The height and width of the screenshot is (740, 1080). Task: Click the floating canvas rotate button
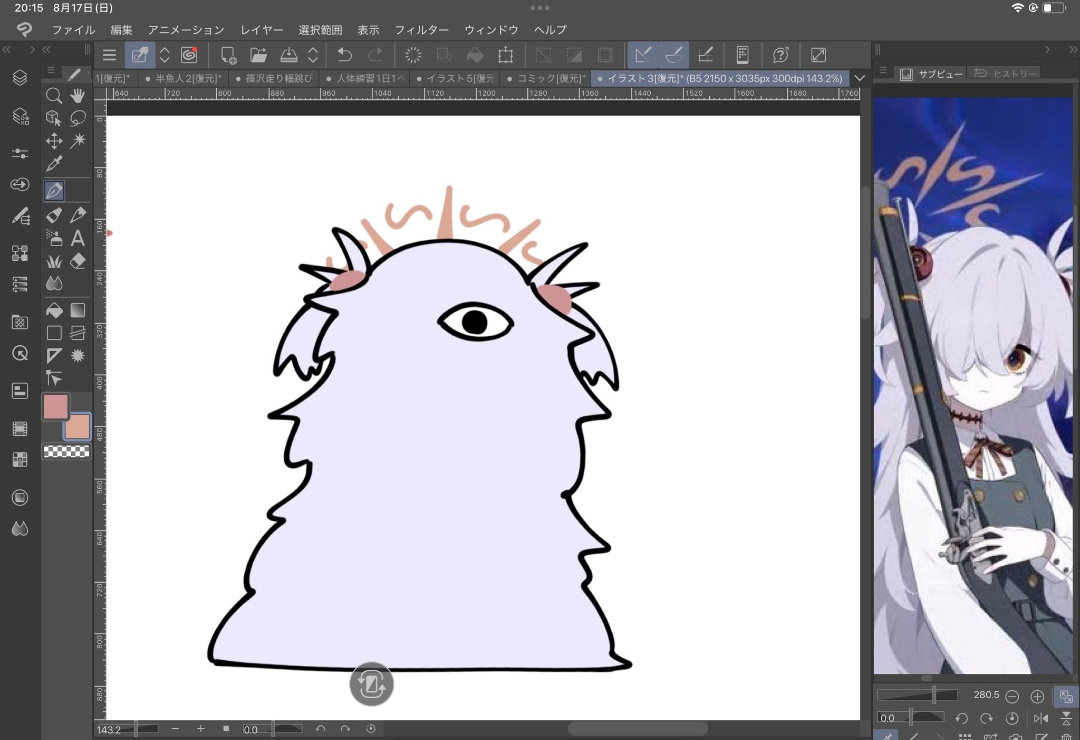[x=371, y=684]
